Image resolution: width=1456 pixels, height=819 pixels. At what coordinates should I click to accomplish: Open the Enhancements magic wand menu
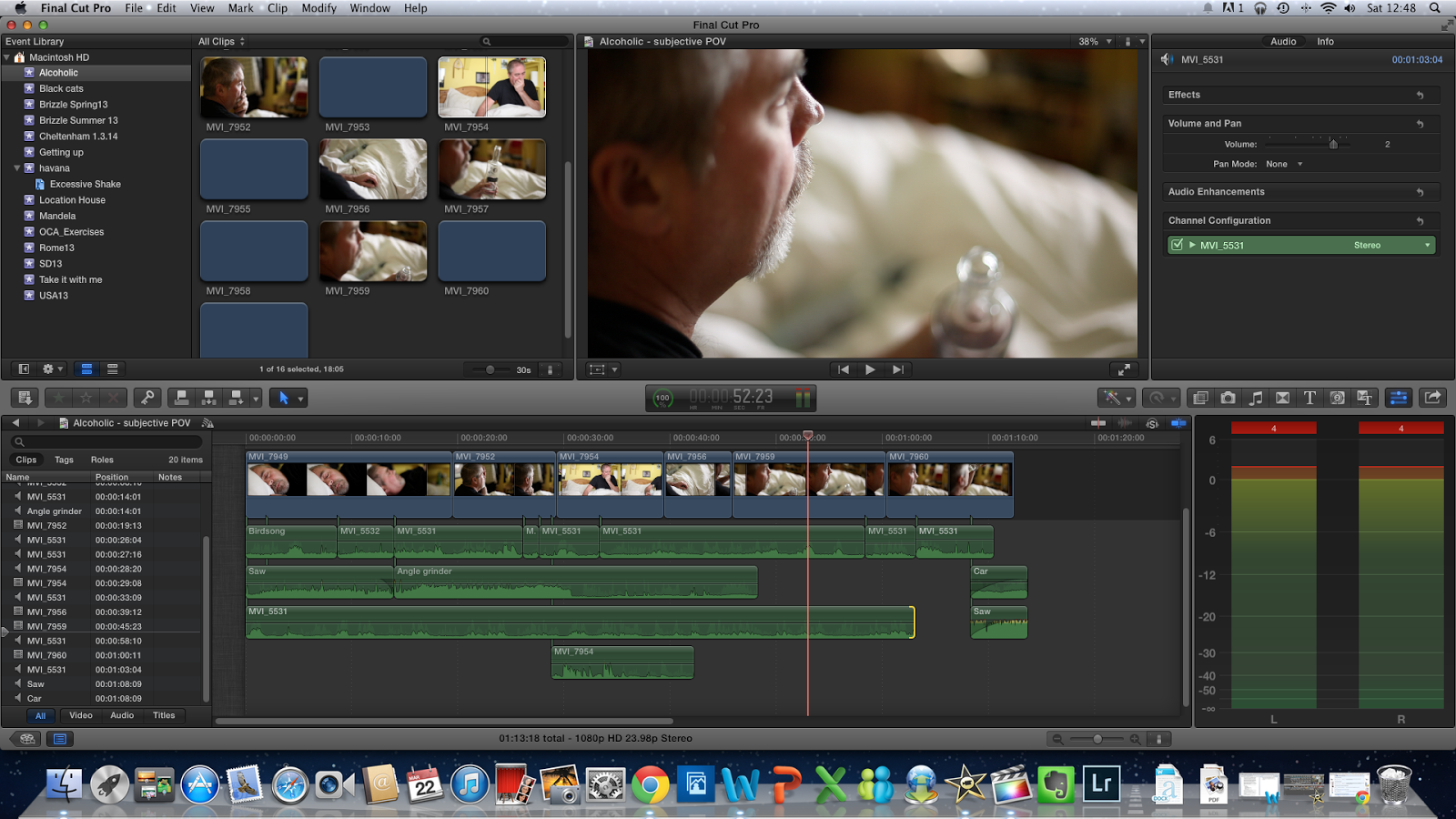point(1116,398)
